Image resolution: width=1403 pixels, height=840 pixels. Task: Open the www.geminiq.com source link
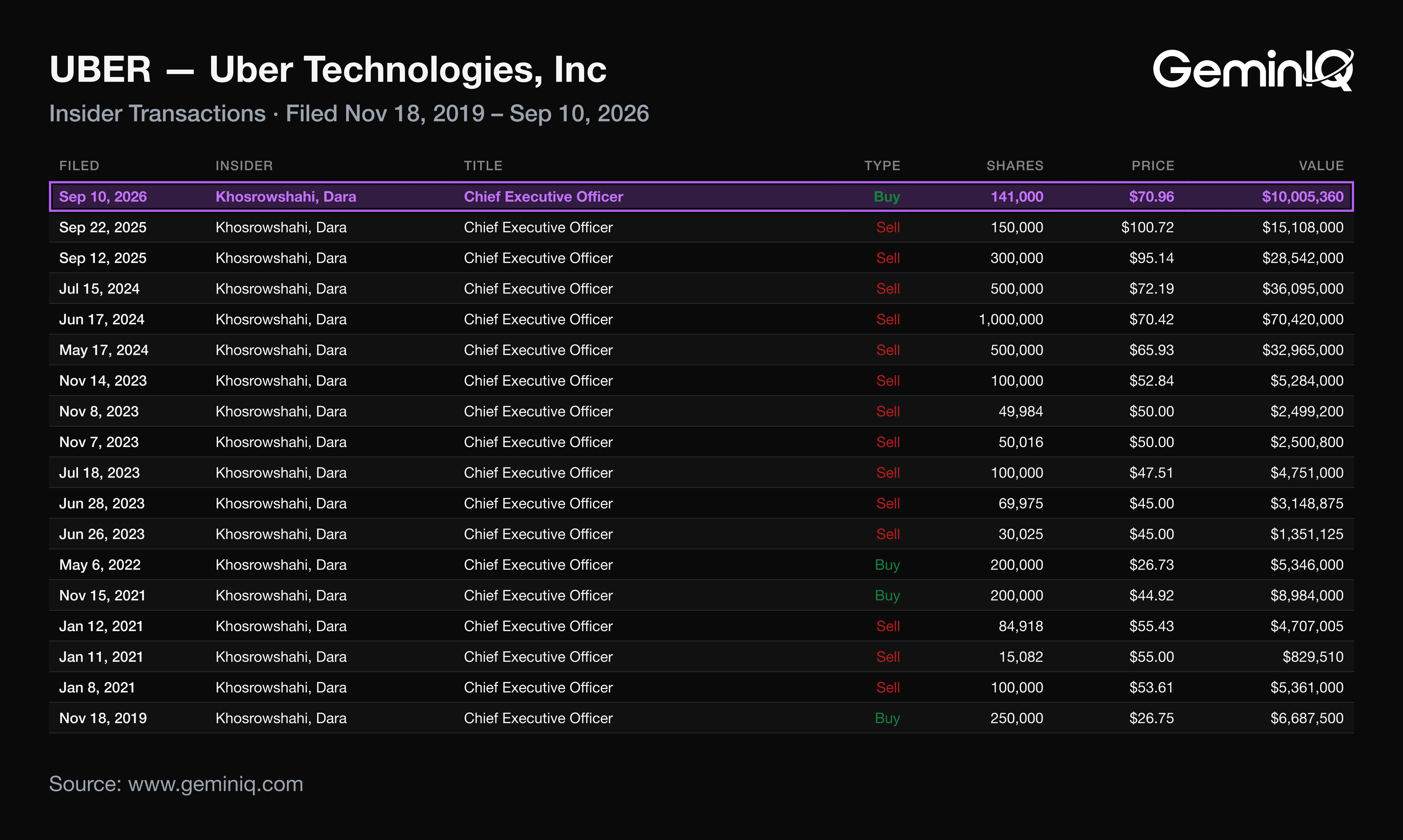(x=216, y=784)
